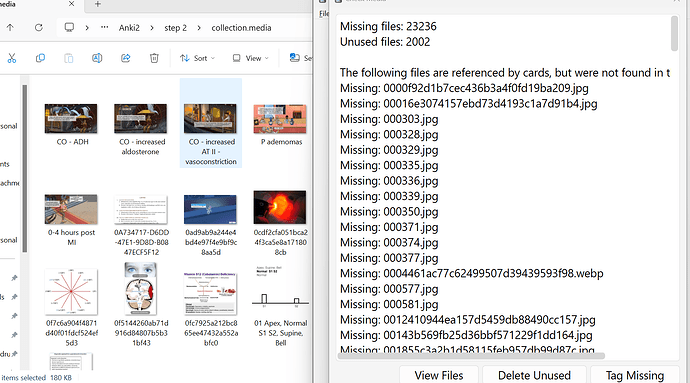Click the Refresh button in Explorer

click(39, 28)
